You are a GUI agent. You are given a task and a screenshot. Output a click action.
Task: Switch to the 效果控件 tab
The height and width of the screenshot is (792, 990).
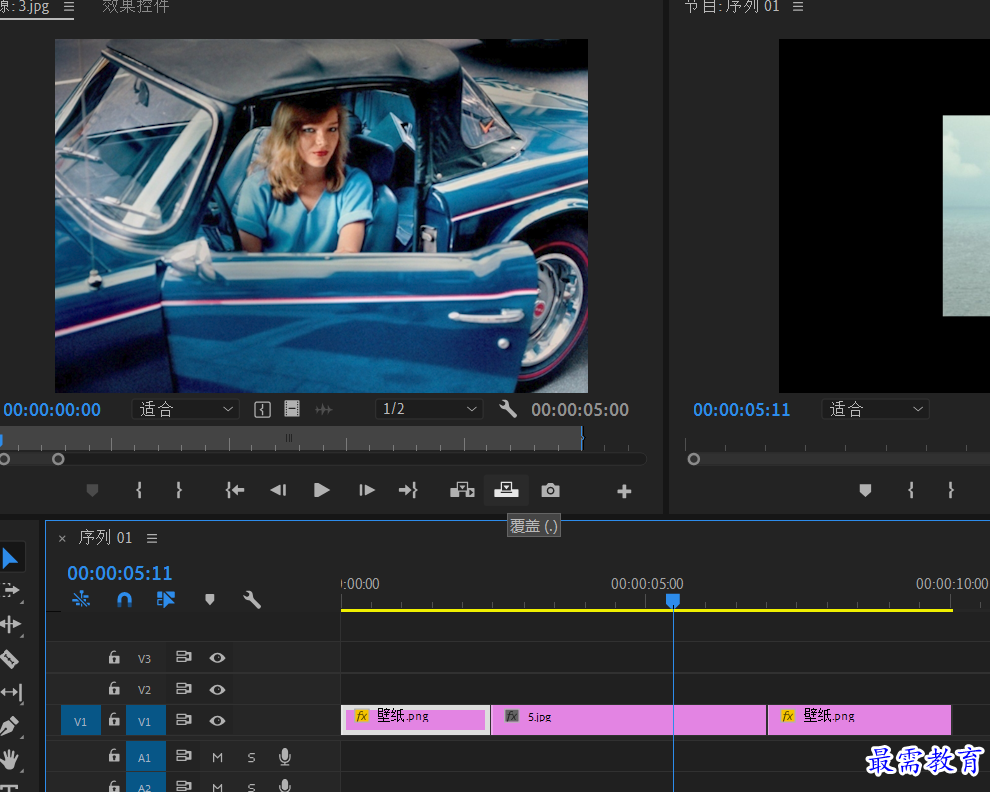click(136, 6)
